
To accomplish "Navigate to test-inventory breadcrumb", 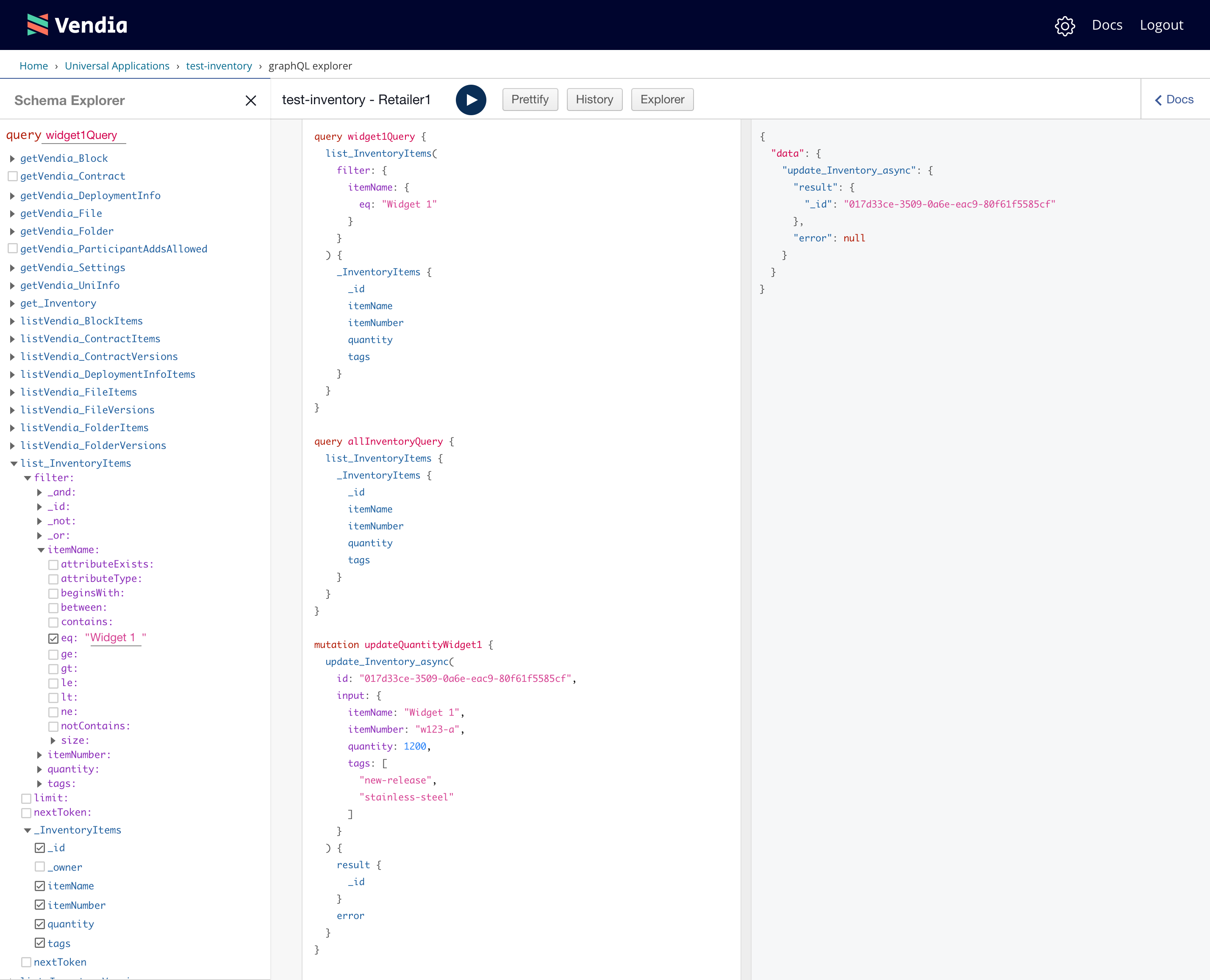I will click(219, 66).
